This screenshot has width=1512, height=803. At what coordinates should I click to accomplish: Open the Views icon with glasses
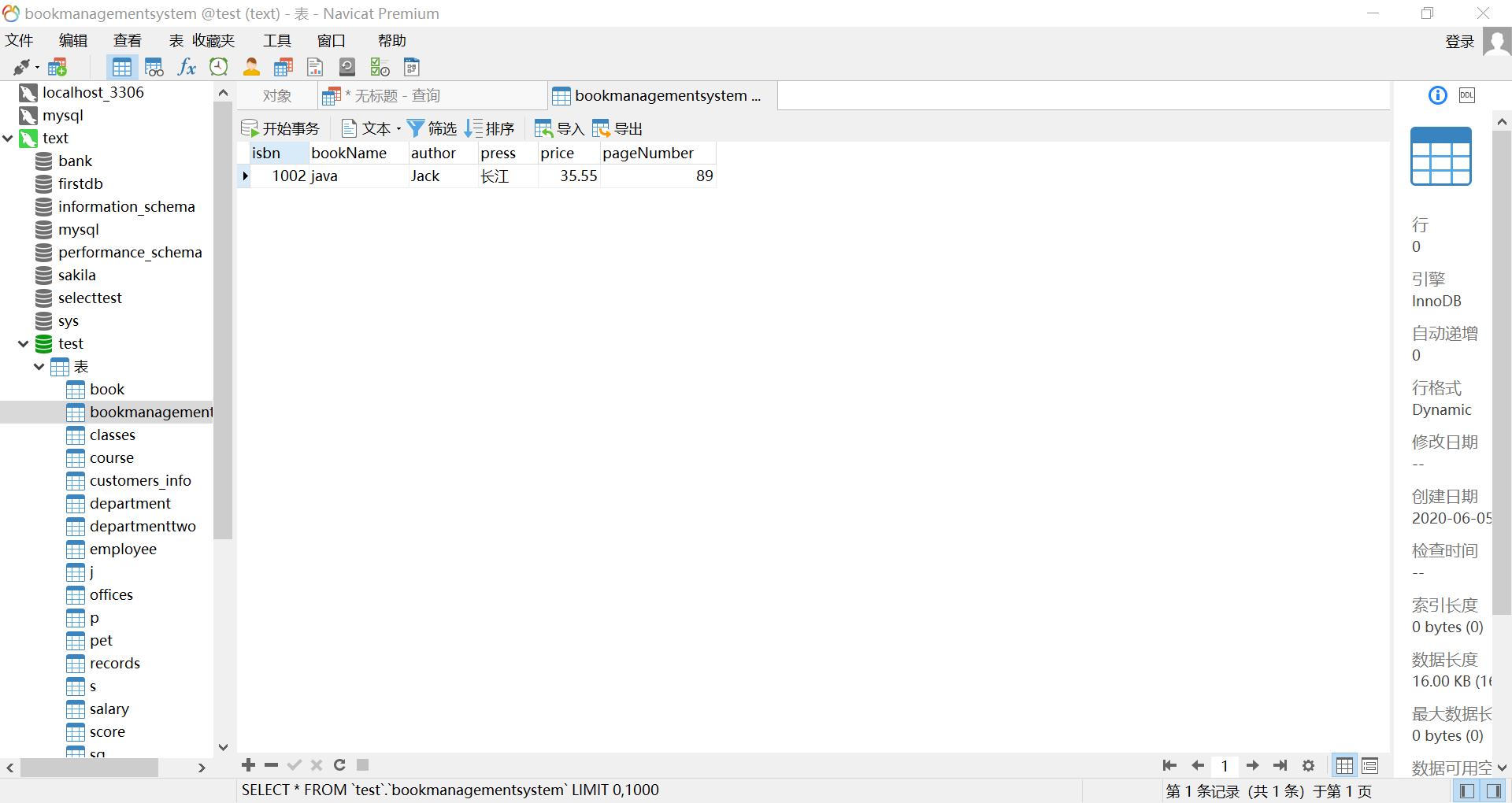154,67
